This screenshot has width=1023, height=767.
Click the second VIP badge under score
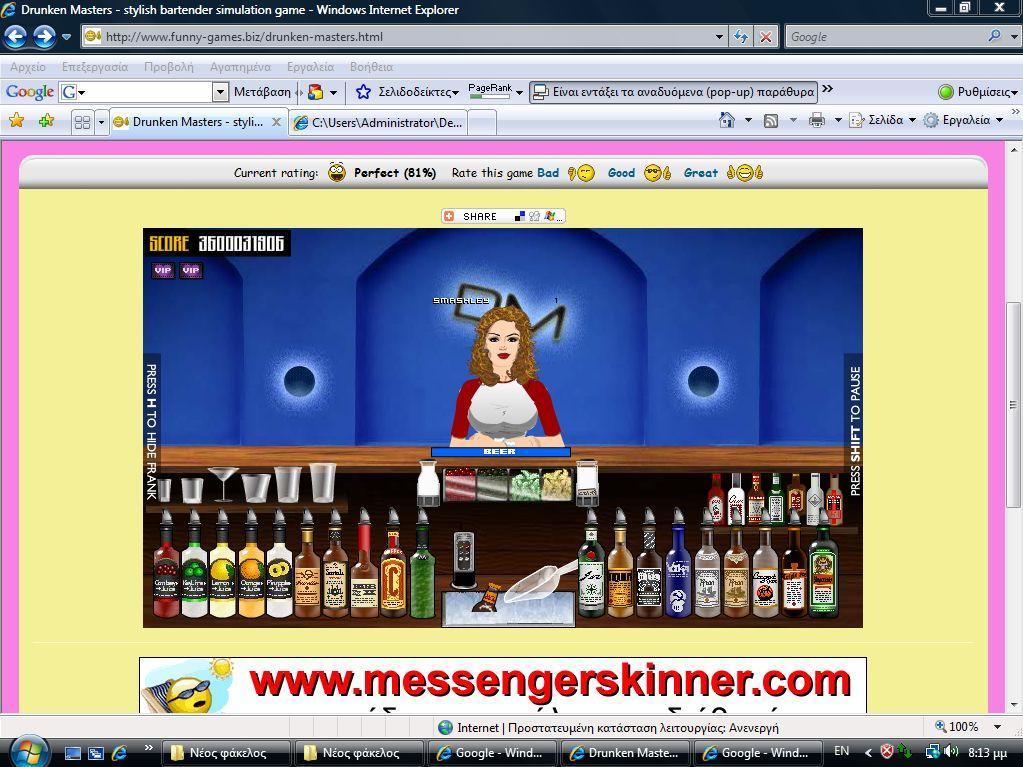pos(191,270)
